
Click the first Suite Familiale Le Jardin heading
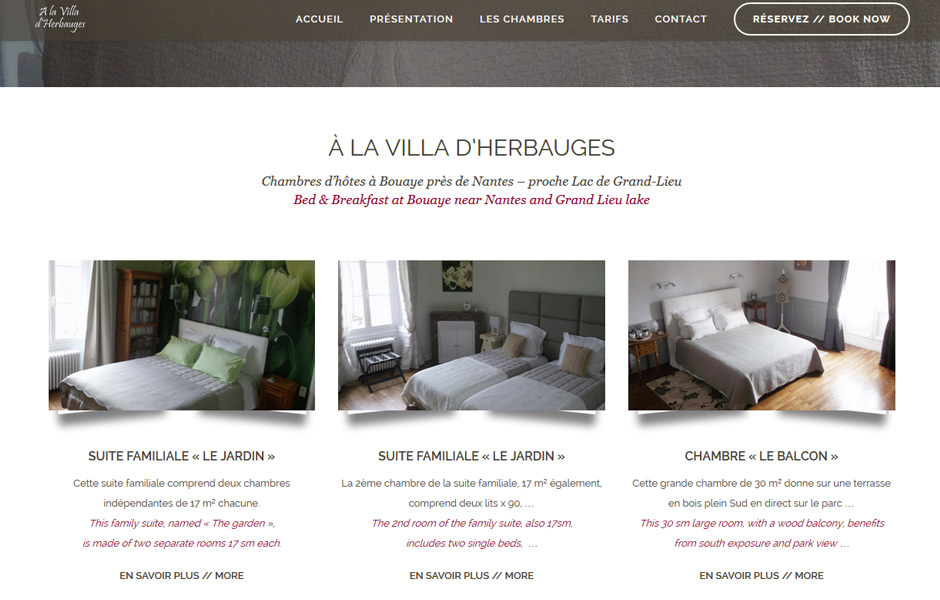click(x=182, y=456)
